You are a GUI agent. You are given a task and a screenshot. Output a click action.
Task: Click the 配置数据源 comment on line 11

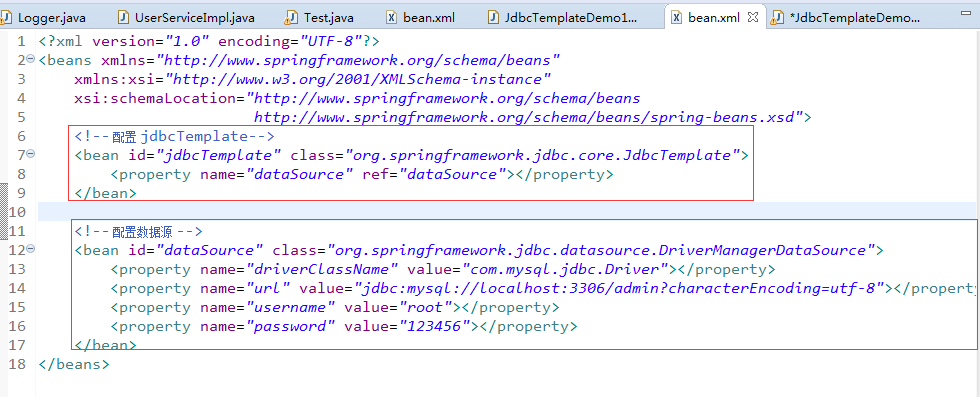[139, 231]
